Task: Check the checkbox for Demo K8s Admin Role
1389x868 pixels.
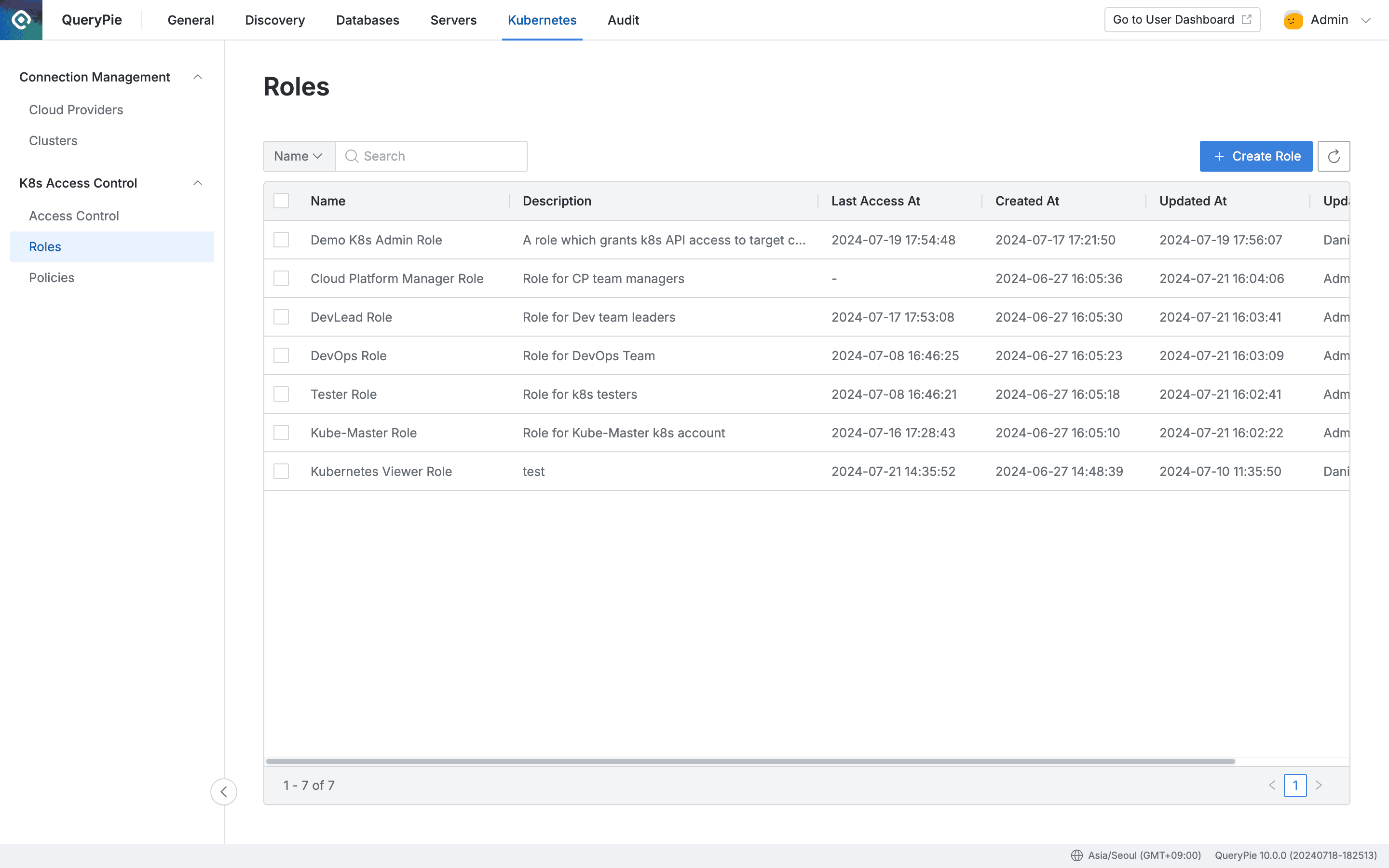Action: point(281,239)
